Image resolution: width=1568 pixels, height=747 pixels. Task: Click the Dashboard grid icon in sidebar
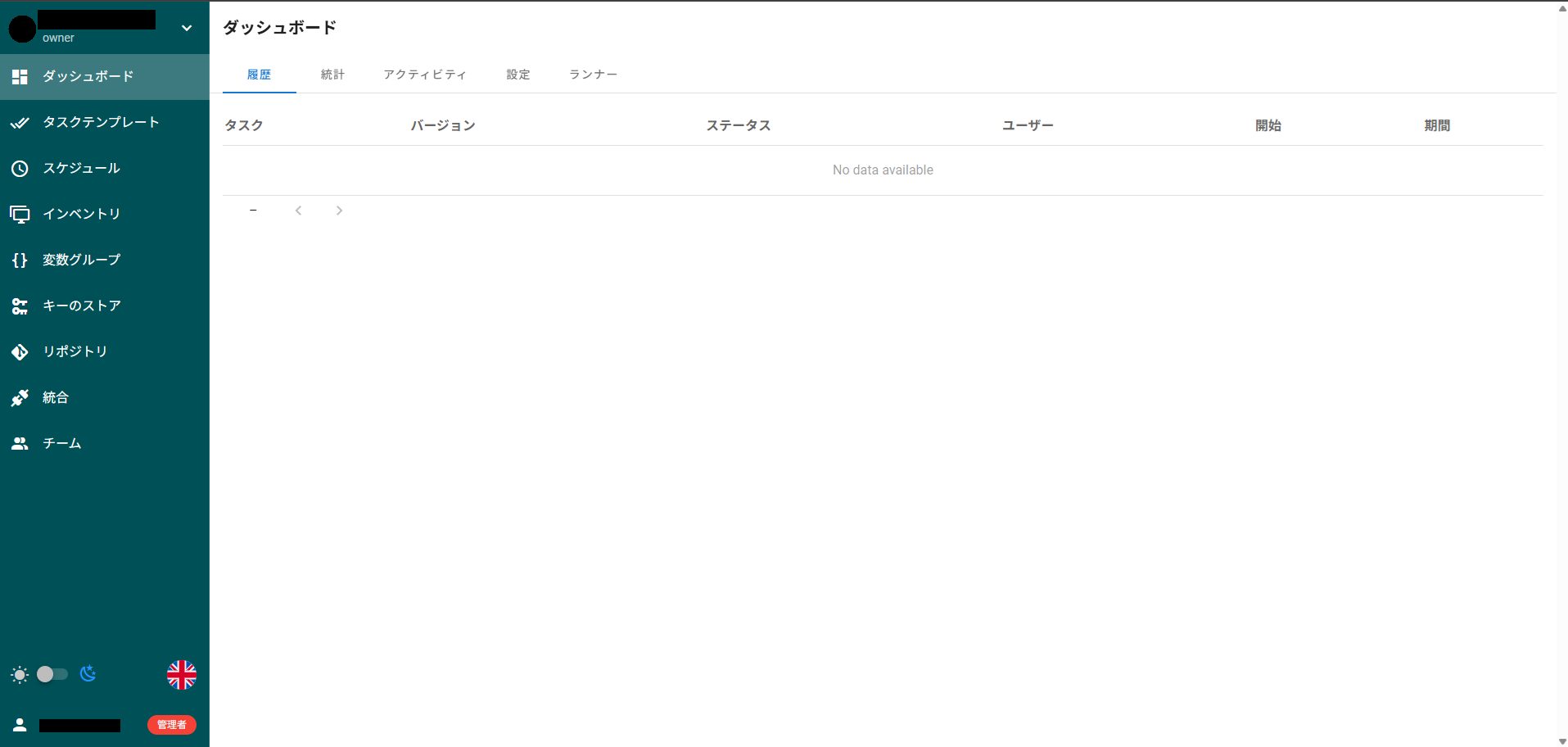20,77
